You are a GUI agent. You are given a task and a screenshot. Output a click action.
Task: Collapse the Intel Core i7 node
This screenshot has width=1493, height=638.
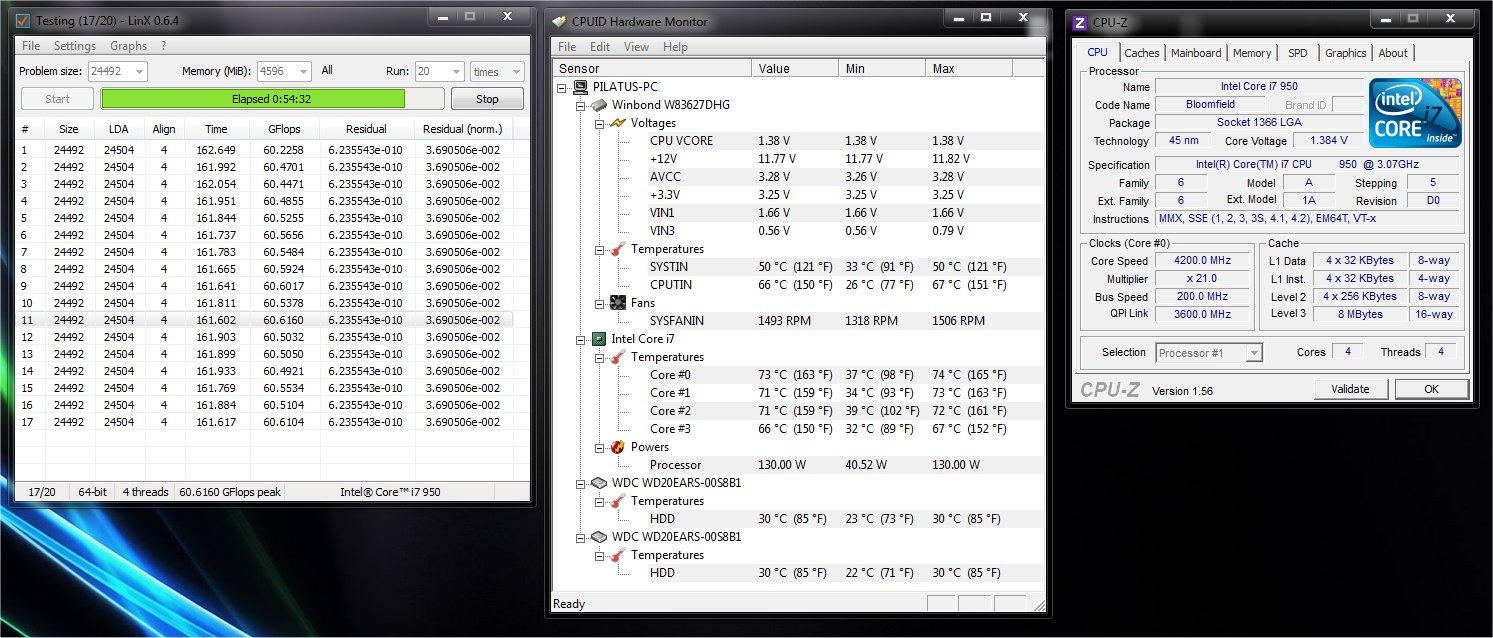coord(581,339)
